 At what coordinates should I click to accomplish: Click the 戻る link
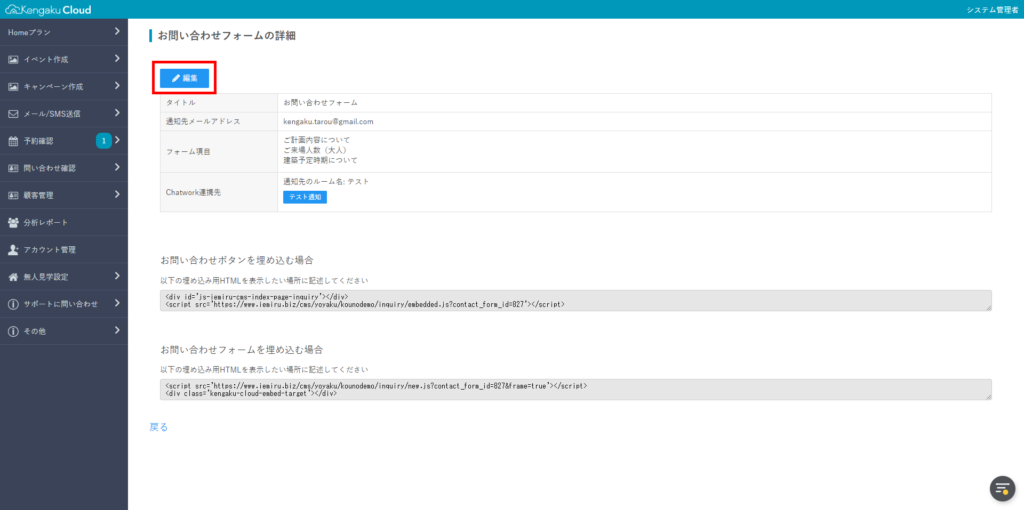pos(159,427)
